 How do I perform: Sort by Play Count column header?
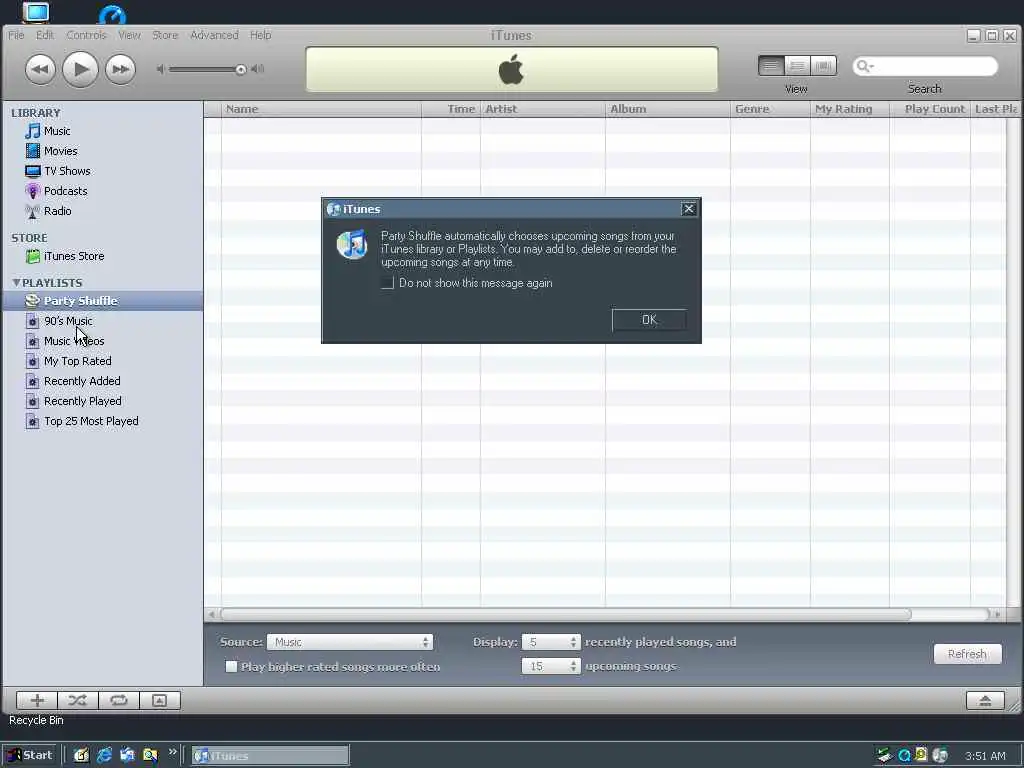pyautogui.click(x=930, y=109)
